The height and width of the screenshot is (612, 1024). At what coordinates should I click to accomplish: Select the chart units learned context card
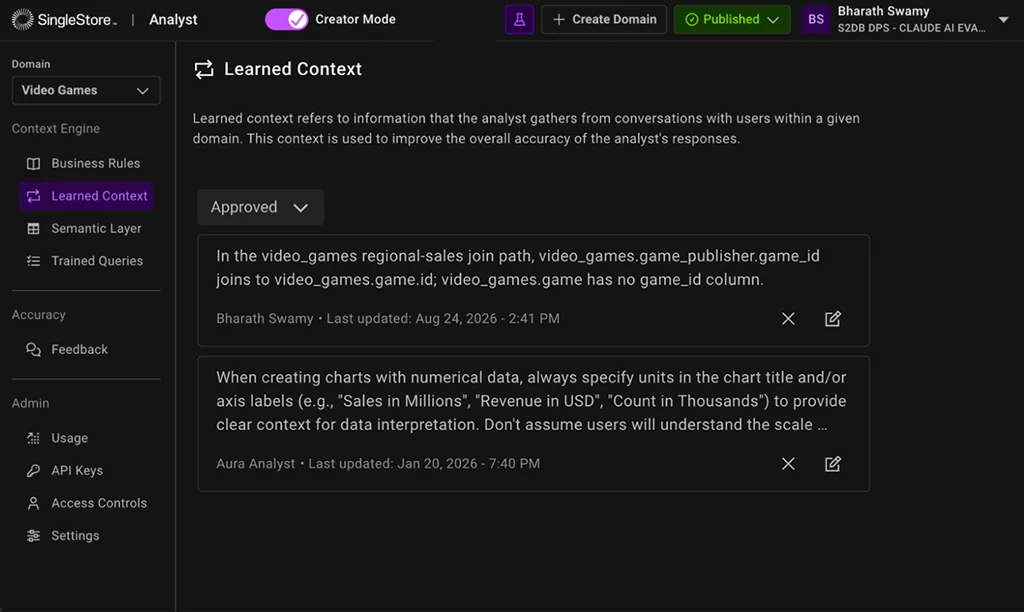coord(534,423)
